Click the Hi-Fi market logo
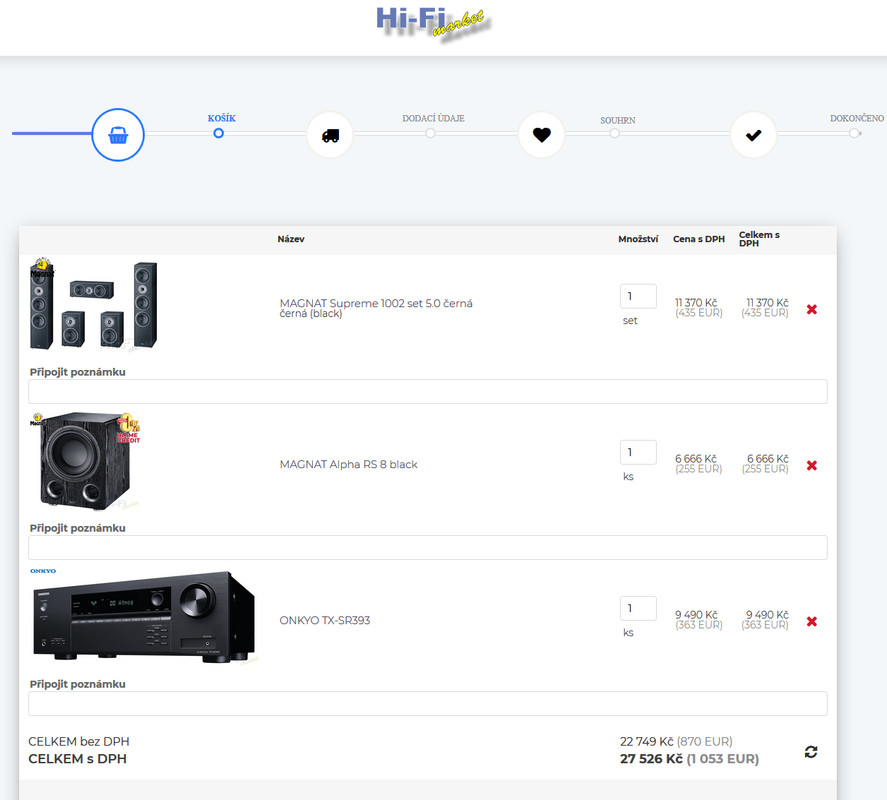The height and width of the screenshot is (800, 887). tap(434, 24)
